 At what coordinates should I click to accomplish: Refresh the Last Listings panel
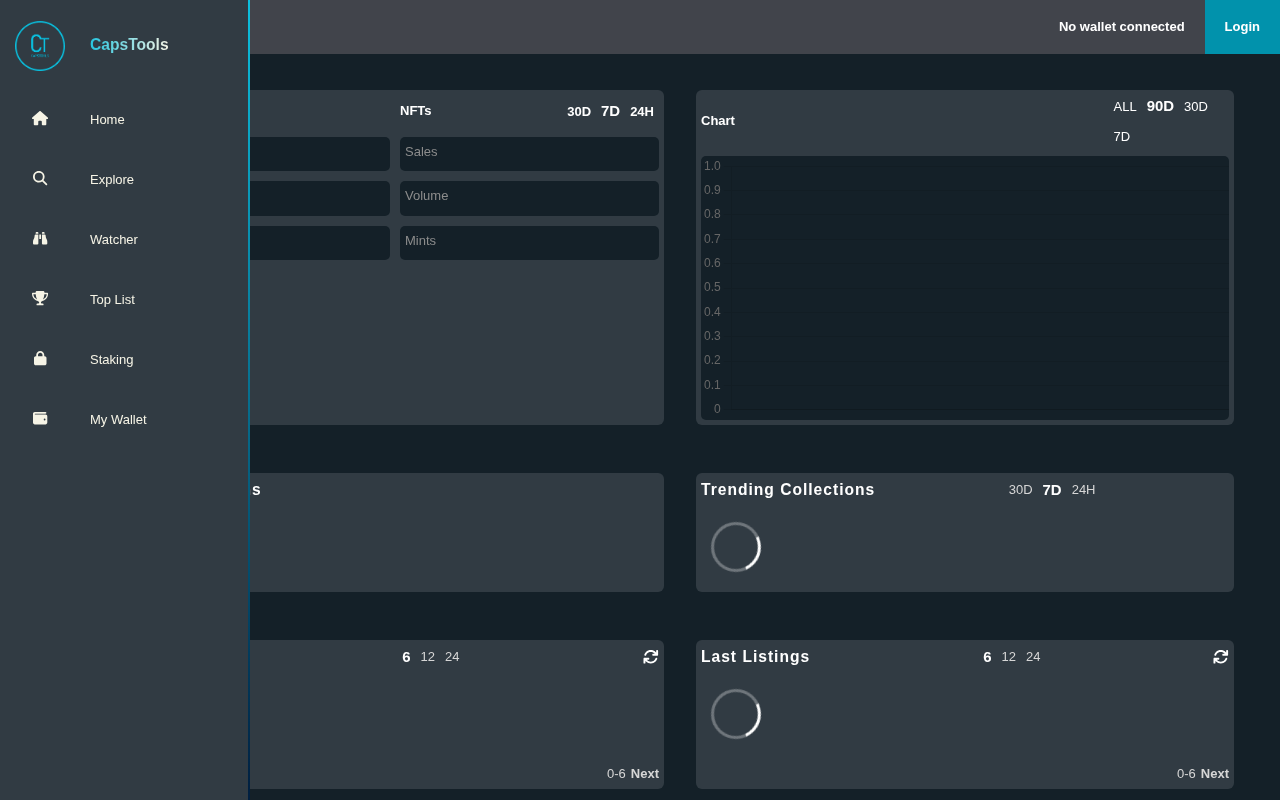pos(1220,657)
